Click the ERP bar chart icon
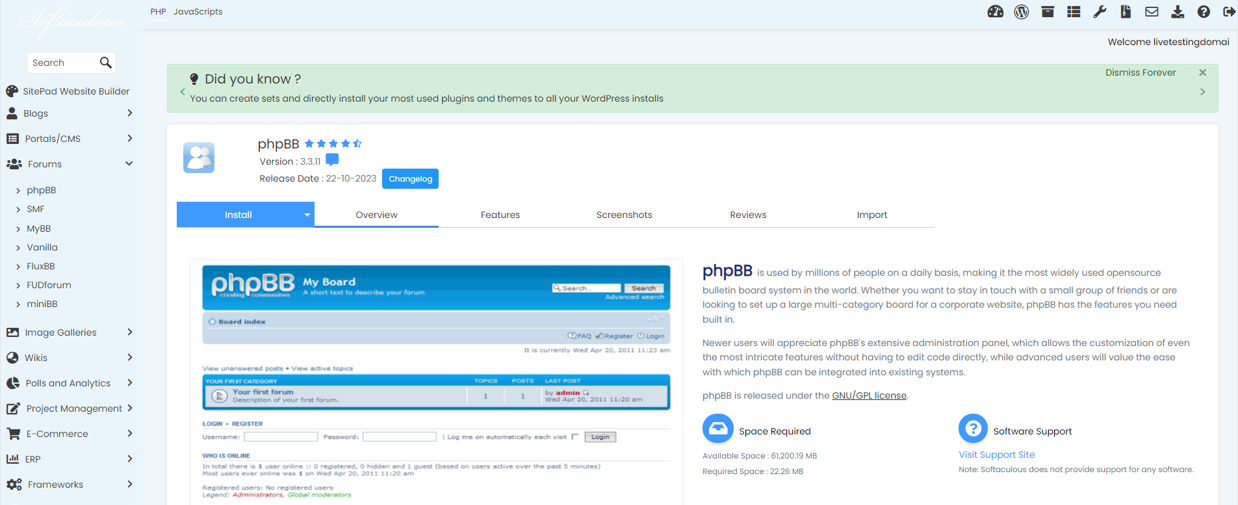Image resolution: width=1238 pixels, height=505 pixels. point(12,459)
